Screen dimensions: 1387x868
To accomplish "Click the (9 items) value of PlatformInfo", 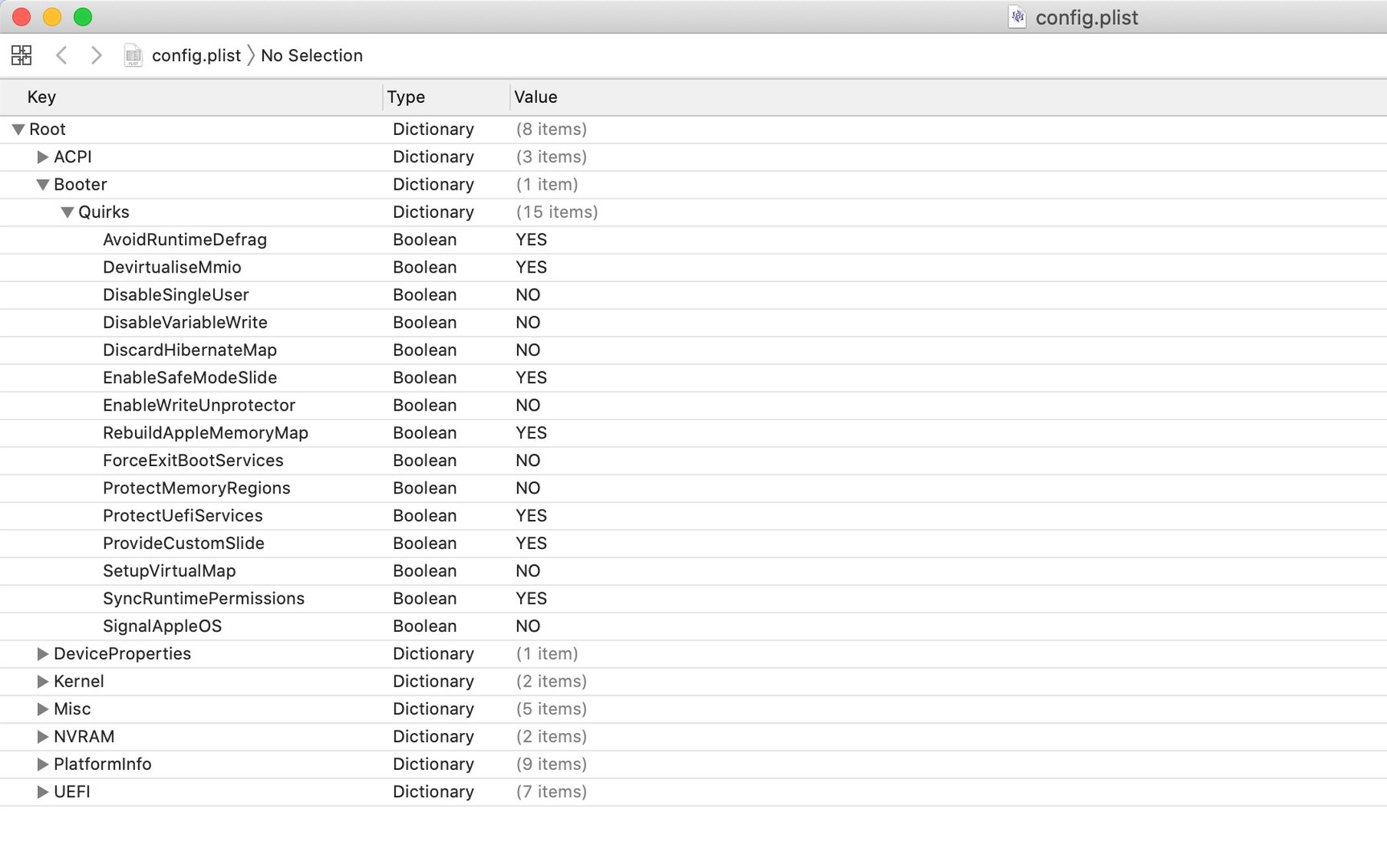I will (552, 764).
